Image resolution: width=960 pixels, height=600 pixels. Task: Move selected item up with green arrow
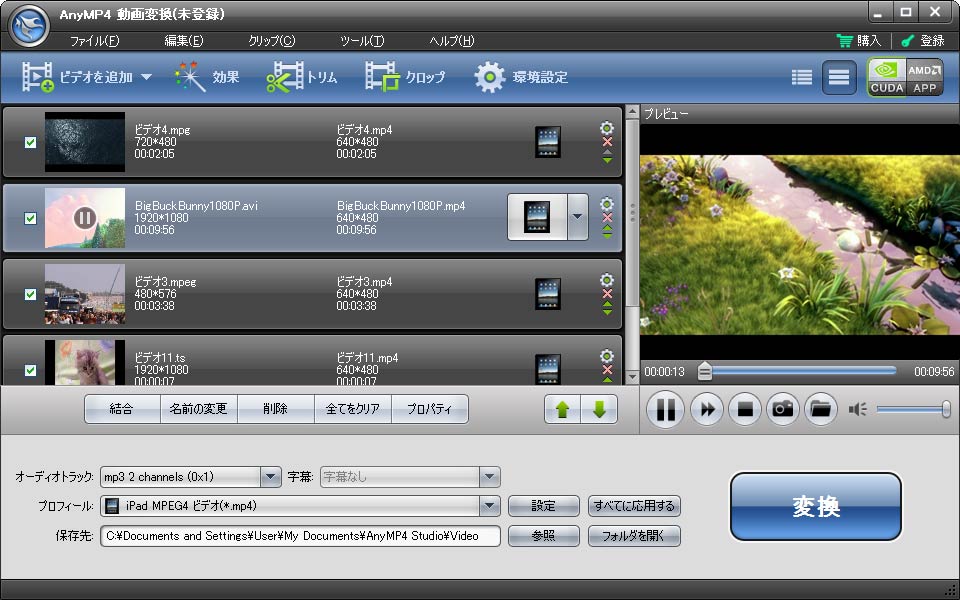[562, 409]
